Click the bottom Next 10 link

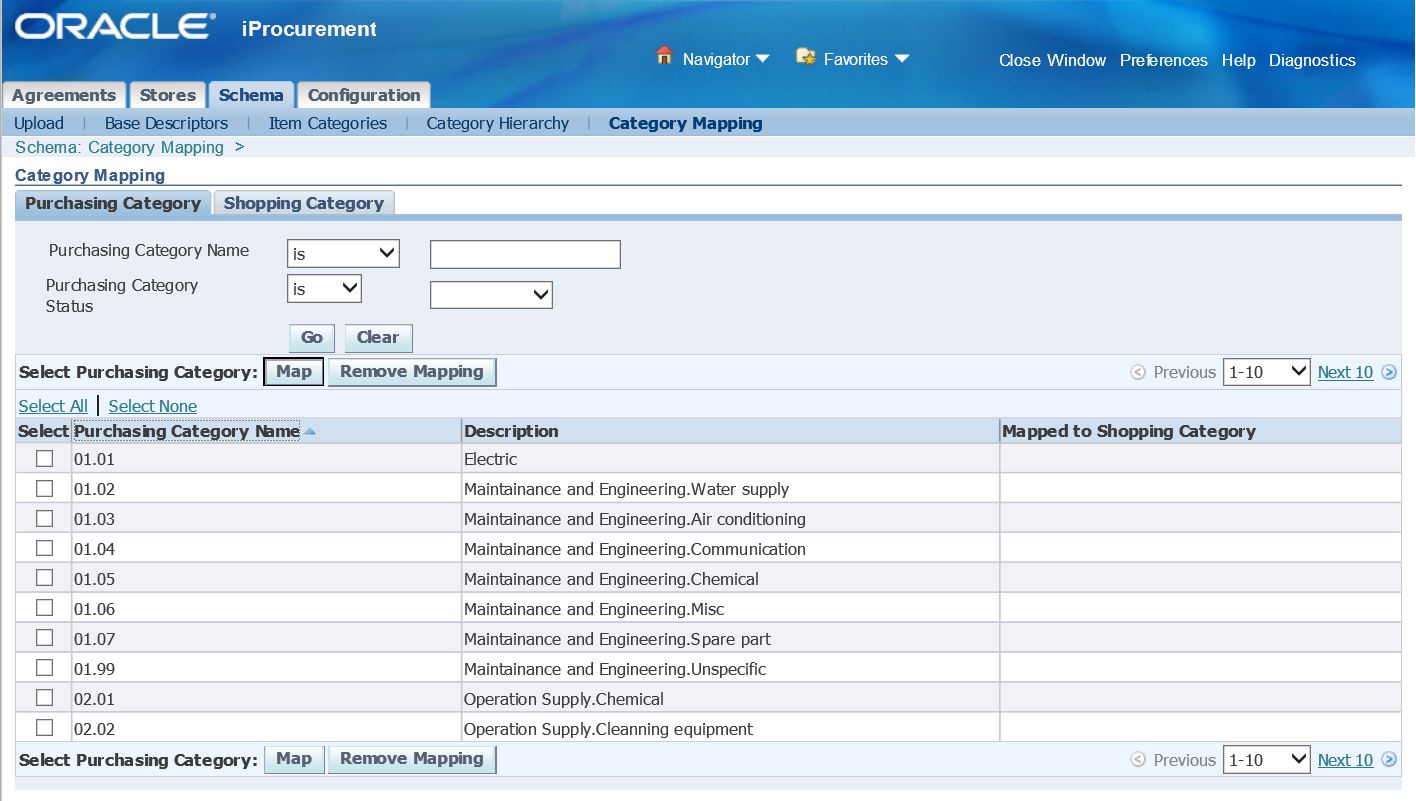(1345, 760)
